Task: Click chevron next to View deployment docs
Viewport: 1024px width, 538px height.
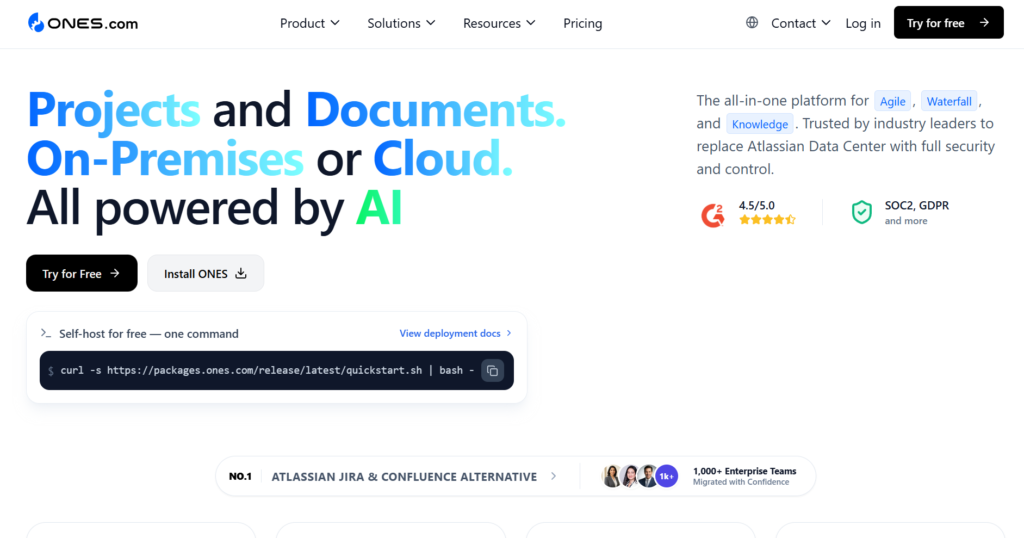Action: tap(509, 333)
